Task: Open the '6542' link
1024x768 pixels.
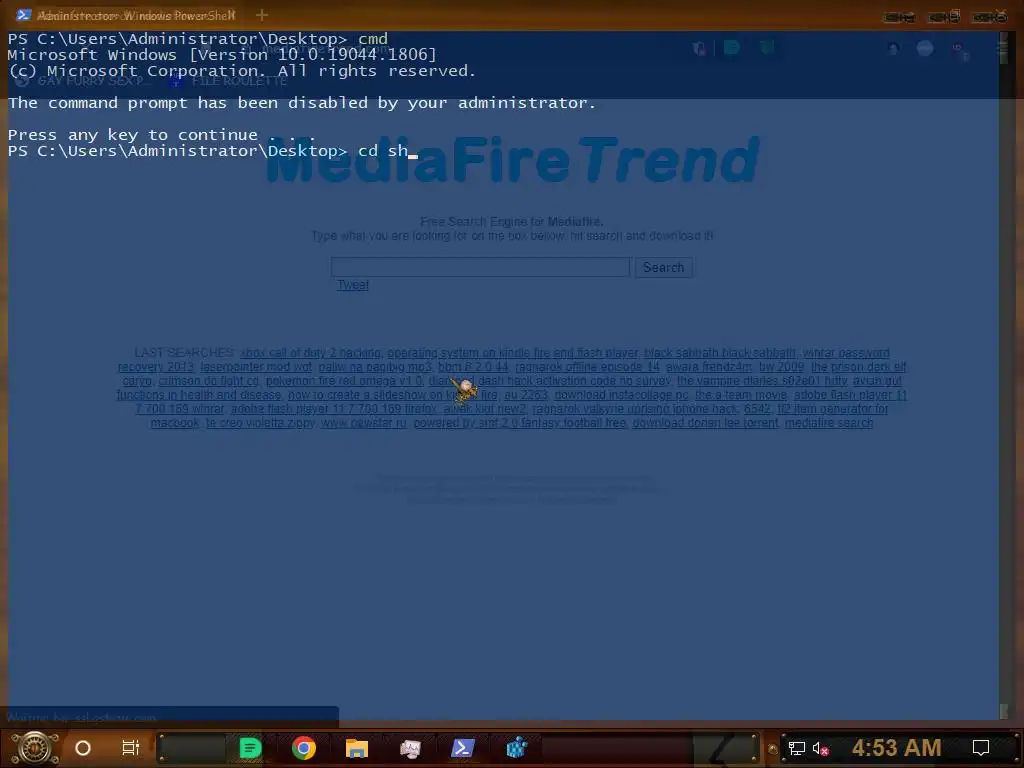Action: tap(757, 409)
